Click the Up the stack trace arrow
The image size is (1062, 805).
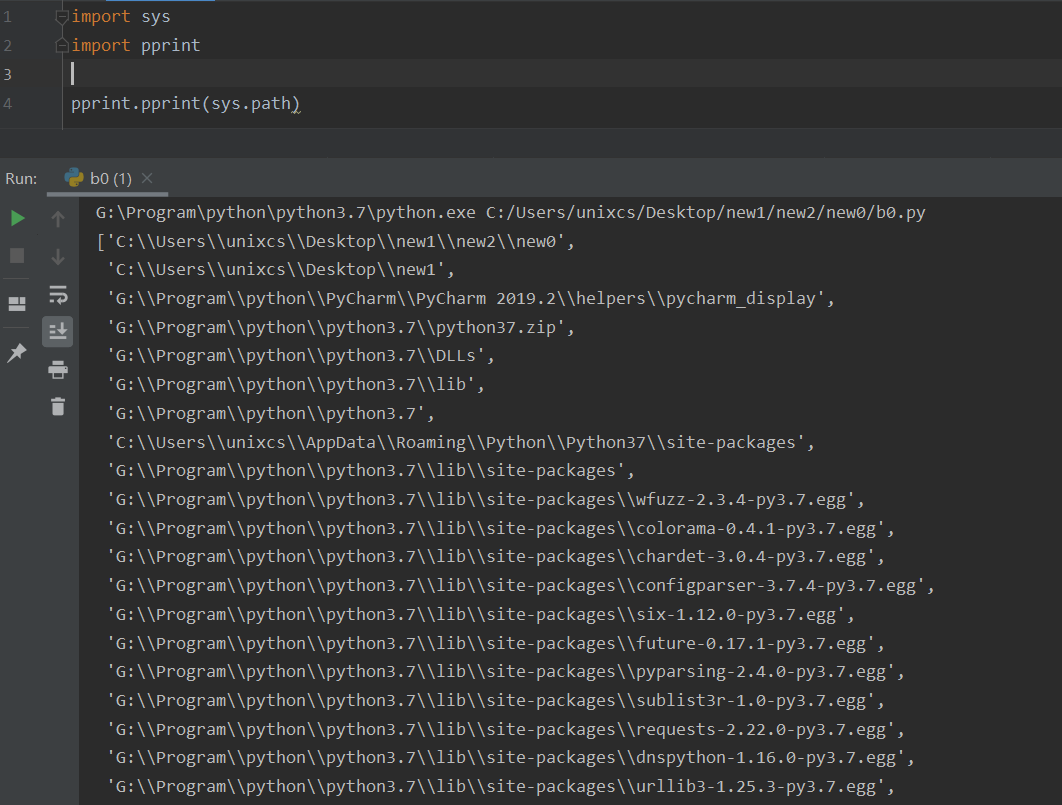pyautogui.click(x=58, y=218)
